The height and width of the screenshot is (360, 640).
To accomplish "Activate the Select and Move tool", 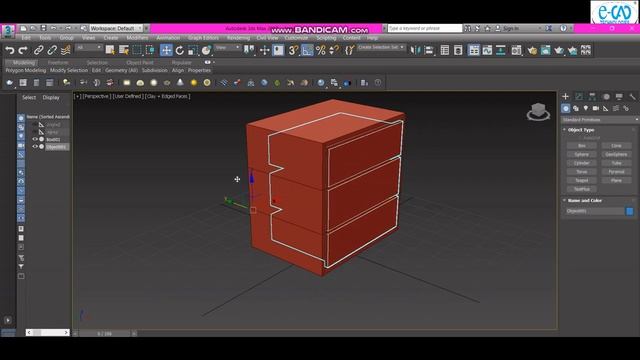I will pyautogui.click(x=166, y=50).
